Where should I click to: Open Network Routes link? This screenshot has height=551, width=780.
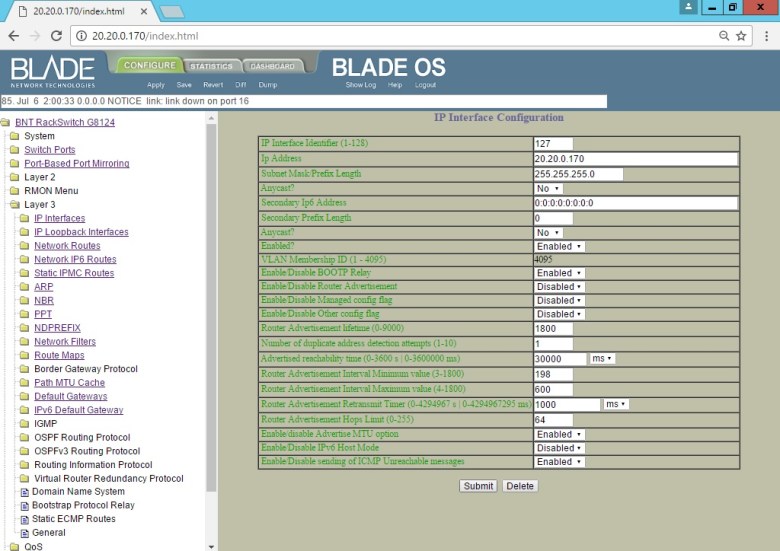pos(67,246)
